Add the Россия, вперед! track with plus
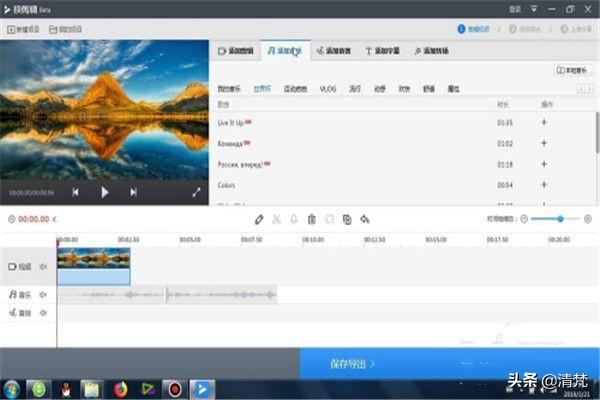 pyautogui.click(x=544, y=164)
